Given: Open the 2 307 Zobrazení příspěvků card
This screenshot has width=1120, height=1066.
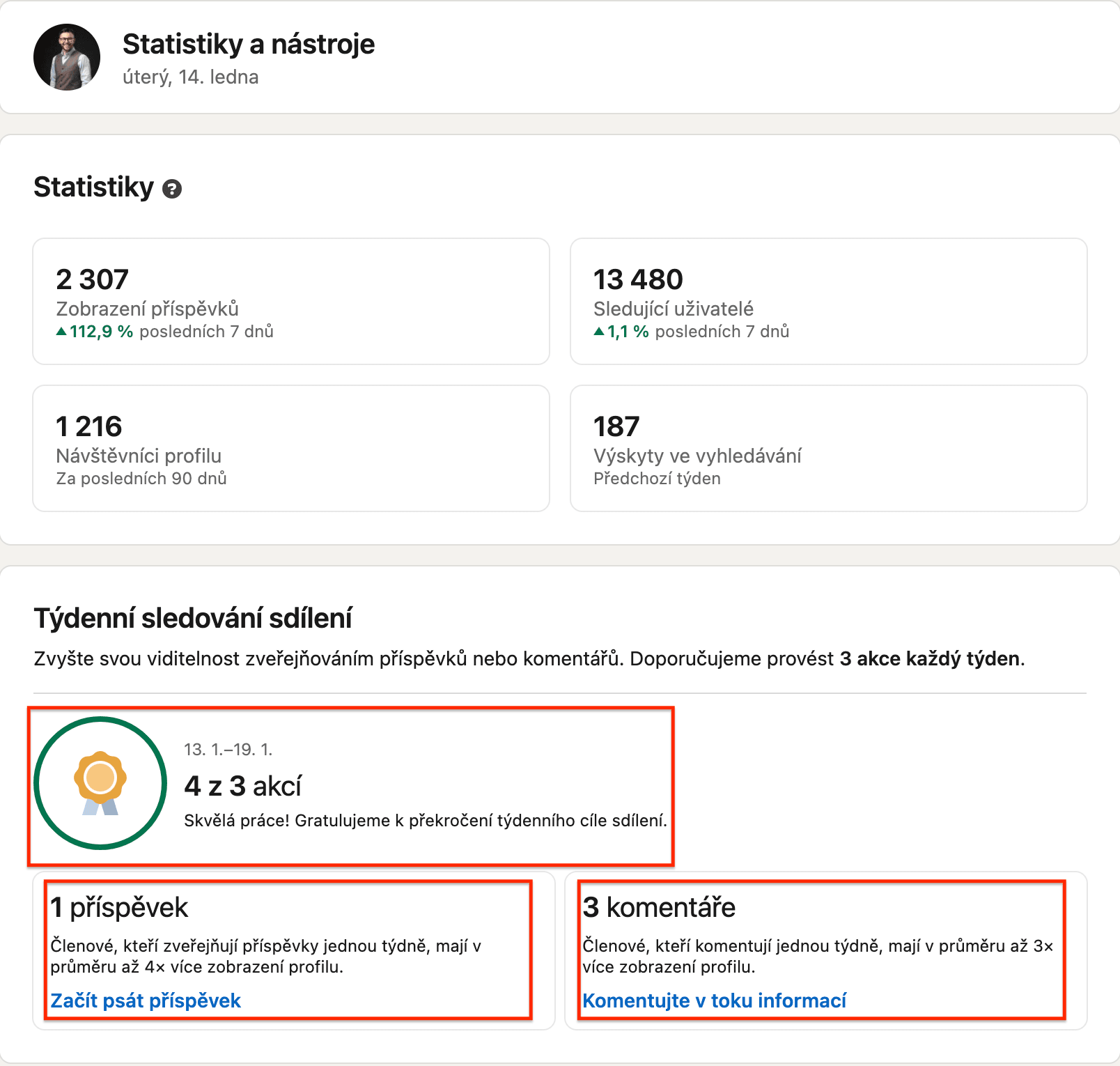Looking at the screenshot, I should (x=291, y=301).
